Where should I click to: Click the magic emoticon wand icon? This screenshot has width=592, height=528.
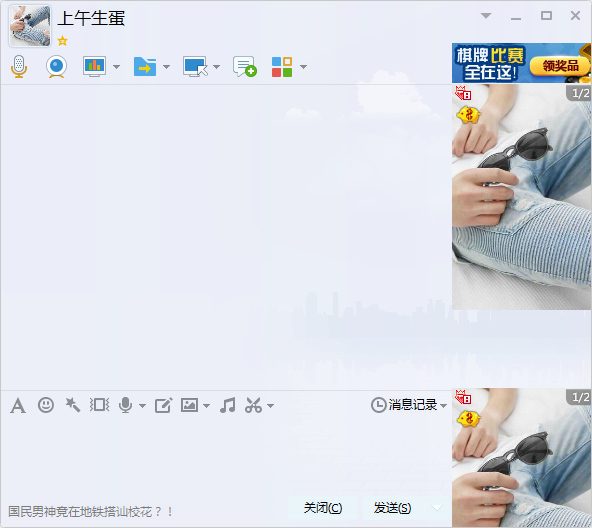tap(72, 405)
